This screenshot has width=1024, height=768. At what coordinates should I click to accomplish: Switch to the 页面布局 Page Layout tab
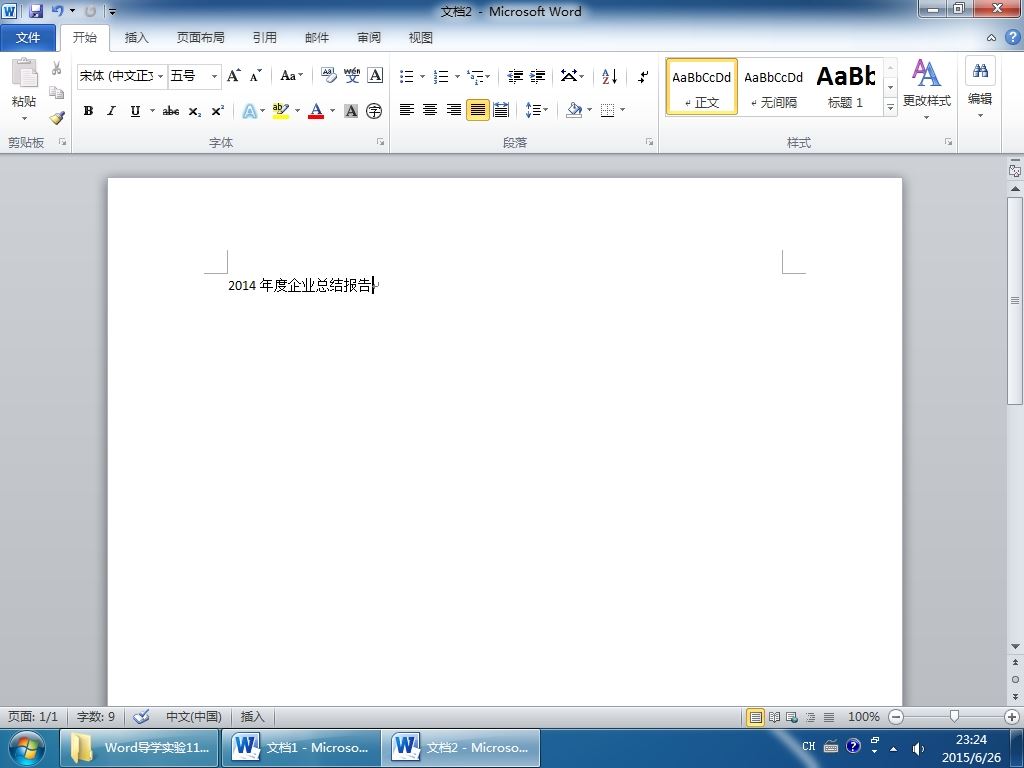coord(200,38)
